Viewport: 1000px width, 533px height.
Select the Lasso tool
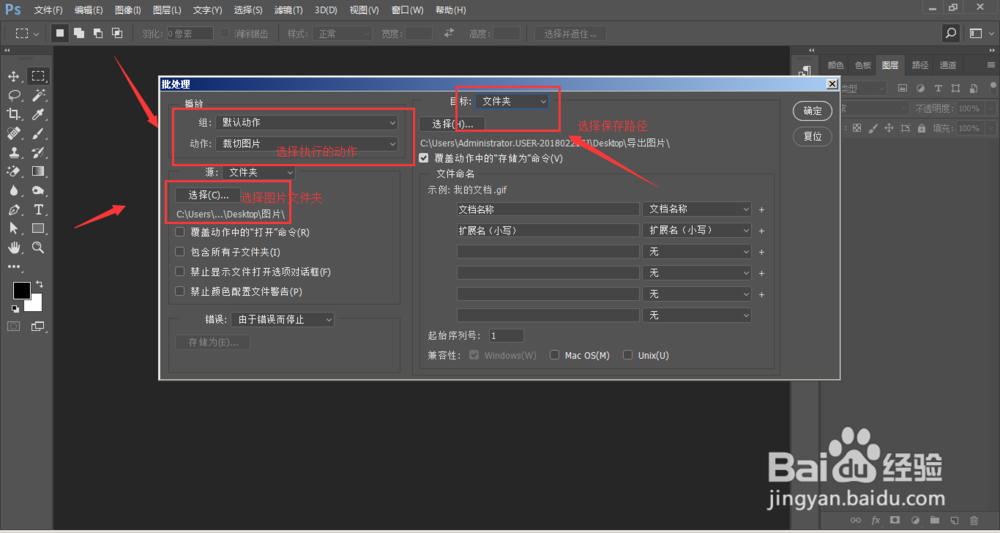[13, 96]
